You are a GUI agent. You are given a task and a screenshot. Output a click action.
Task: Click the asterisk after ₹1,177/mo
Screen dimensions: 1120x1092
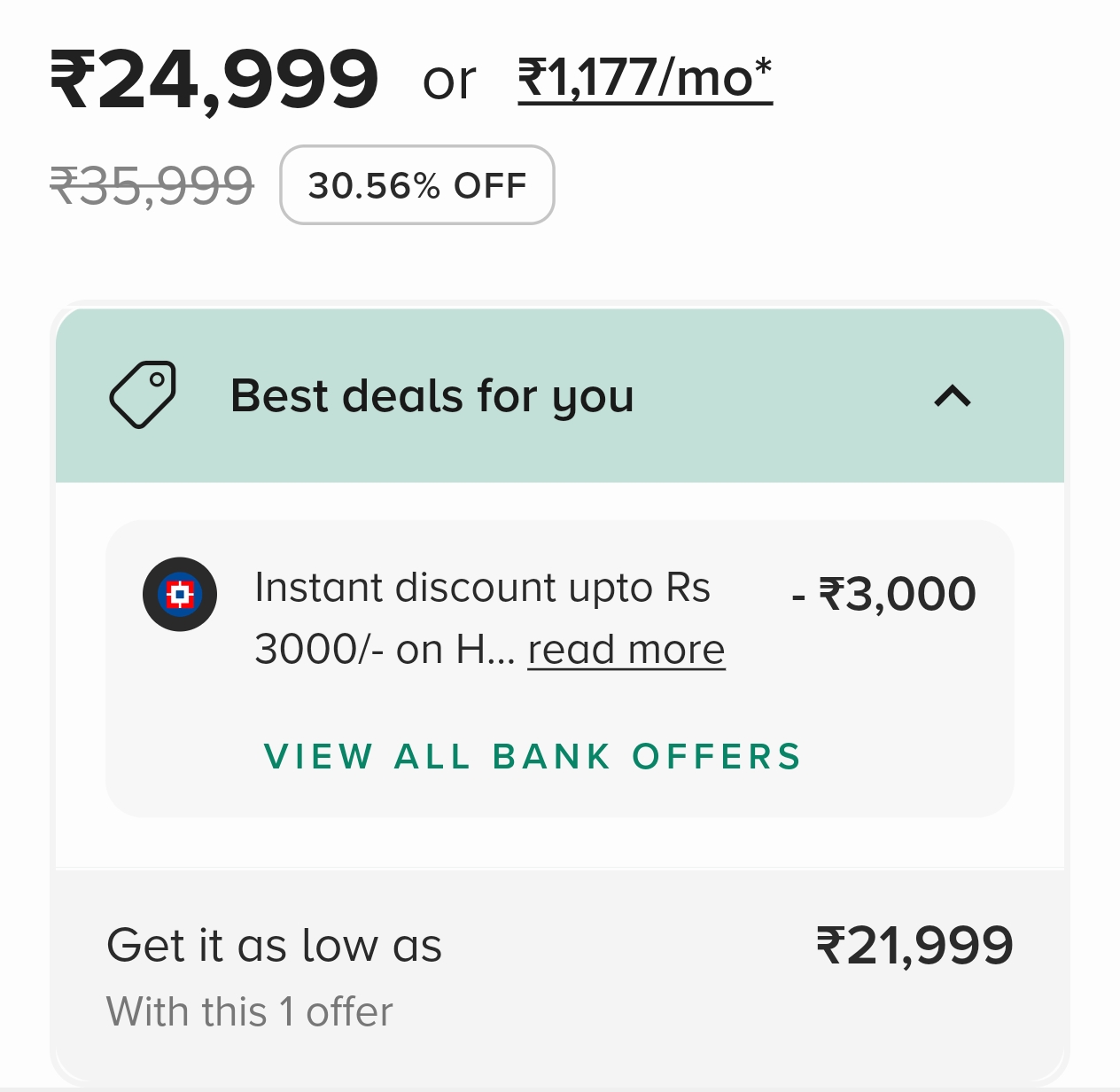coord(763,67)
